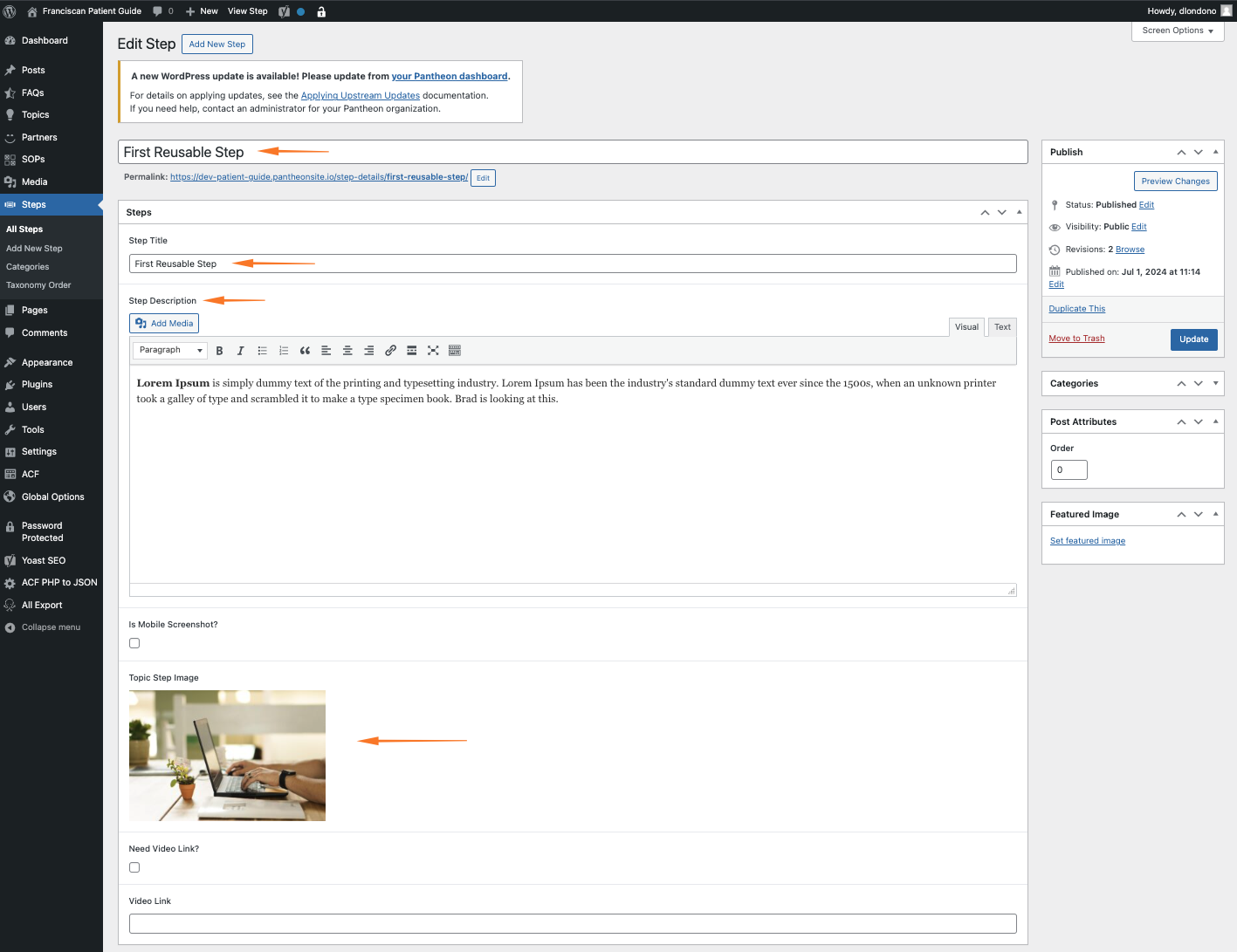Switch to the Text editor tab

[1002, 327]
